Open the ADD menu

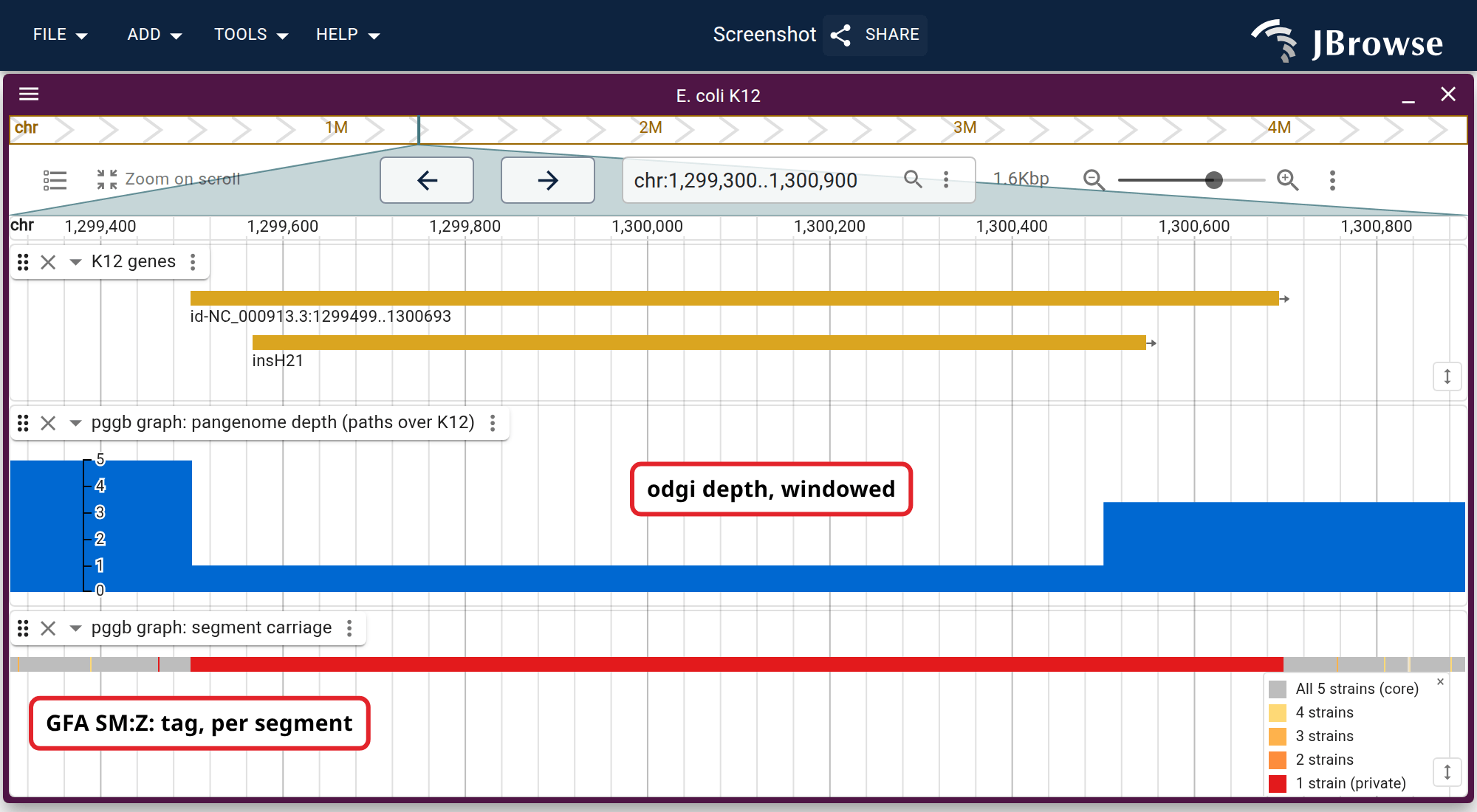point(154,35)
